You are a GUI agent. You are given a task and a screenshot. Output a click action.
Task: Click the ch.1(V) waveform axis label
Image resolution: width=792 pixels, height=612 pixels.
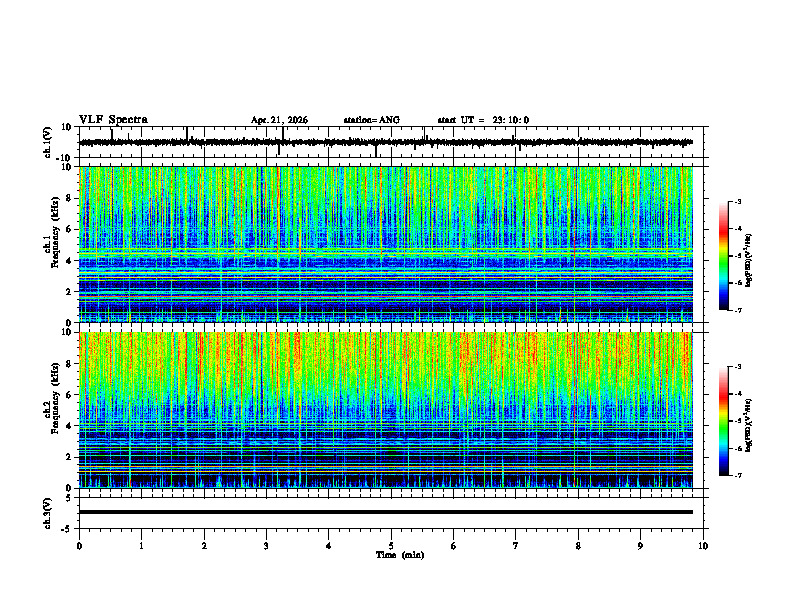48,142
